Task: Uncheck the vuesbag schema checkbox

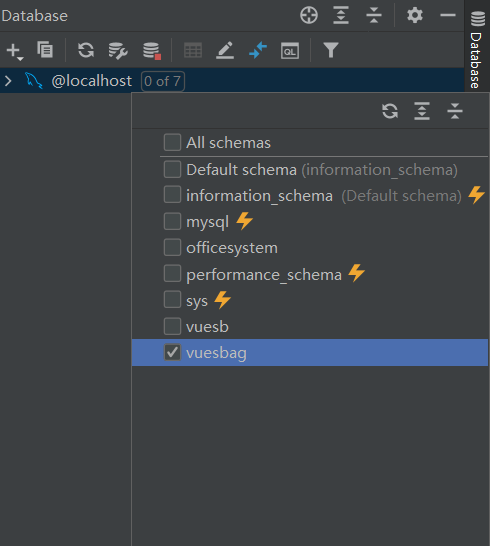Action: (x=172, y=352)
